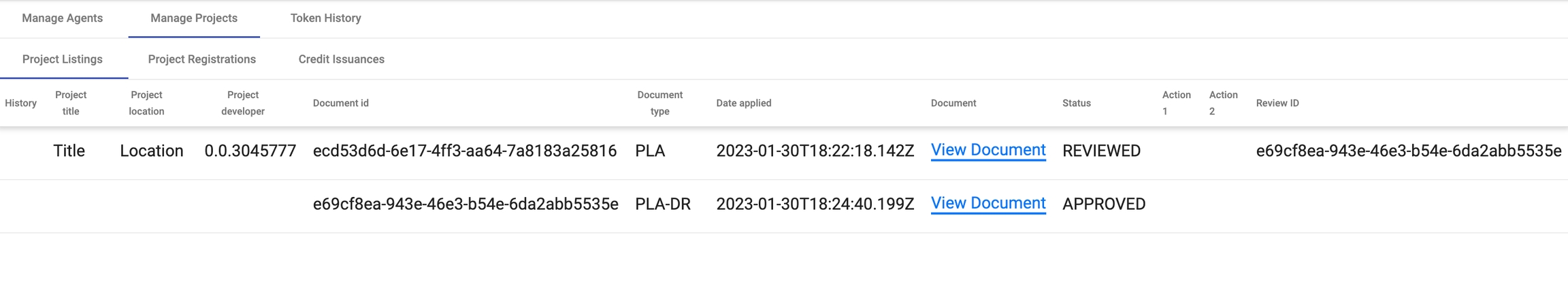This screenshot has height=293, width=1568.
Task: Click the Review ID column header
Action: [x=1277, y=103]
